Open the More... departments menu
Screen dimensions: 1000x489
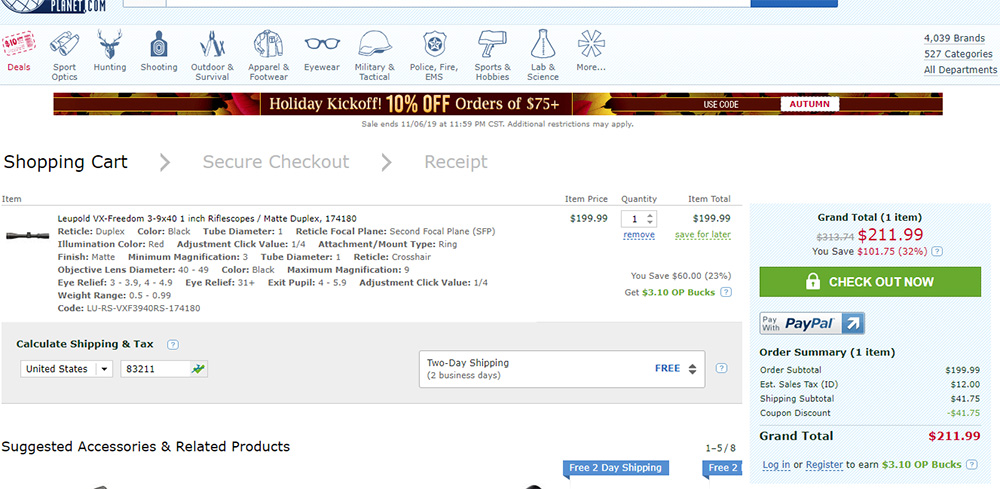[x=591, y=50]
